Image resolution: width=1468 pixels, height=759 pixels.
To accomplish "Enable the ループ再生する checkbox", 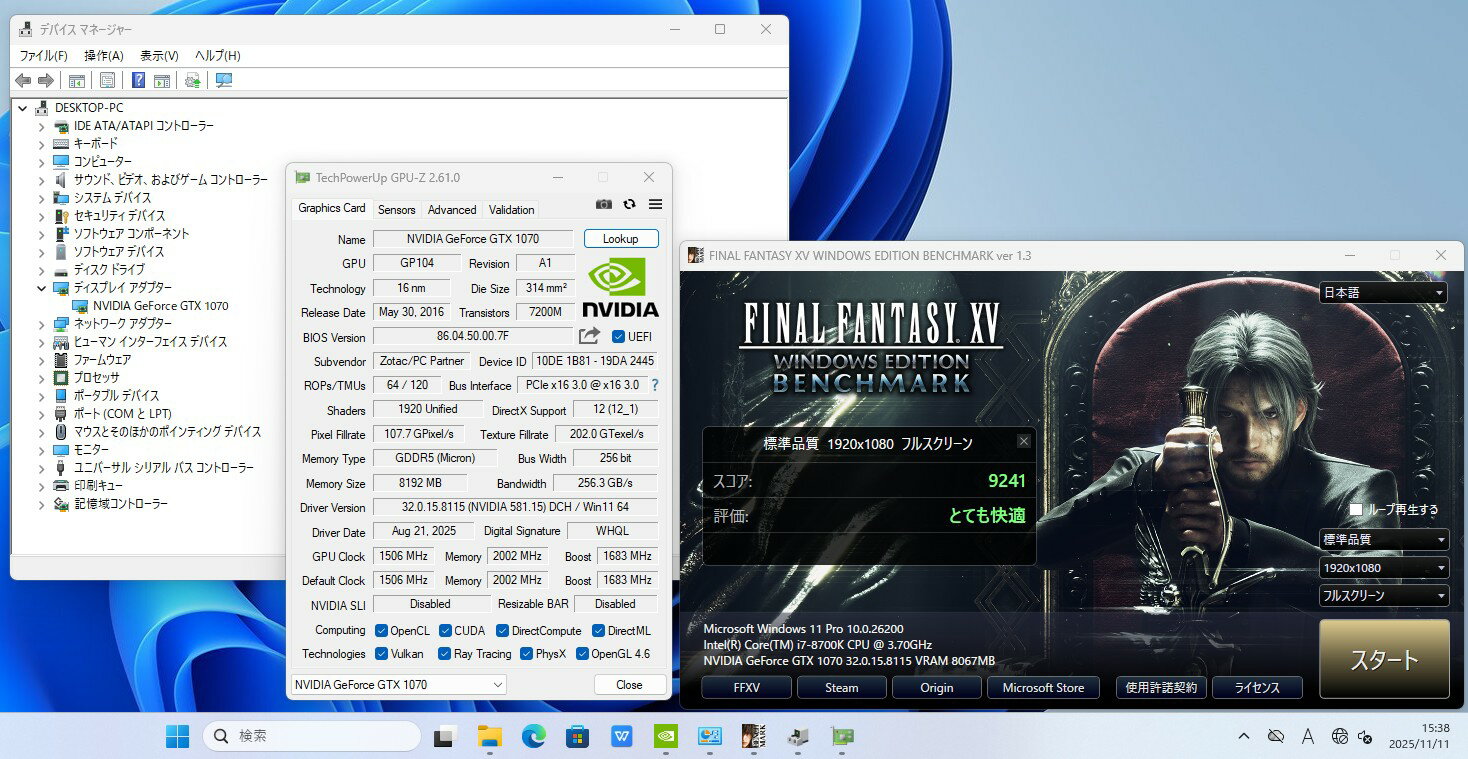I will coord(1356,510).
